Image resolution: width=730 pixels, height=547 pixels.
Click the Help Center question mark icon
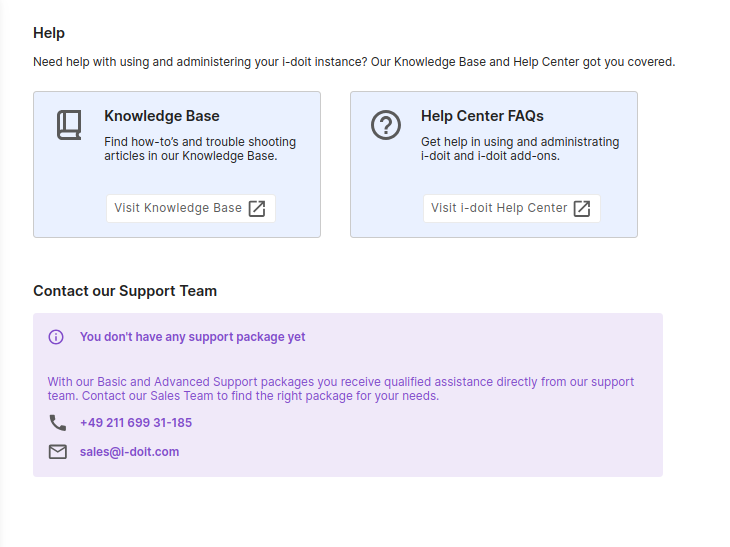pyautogui.click(x=385, y=125)
